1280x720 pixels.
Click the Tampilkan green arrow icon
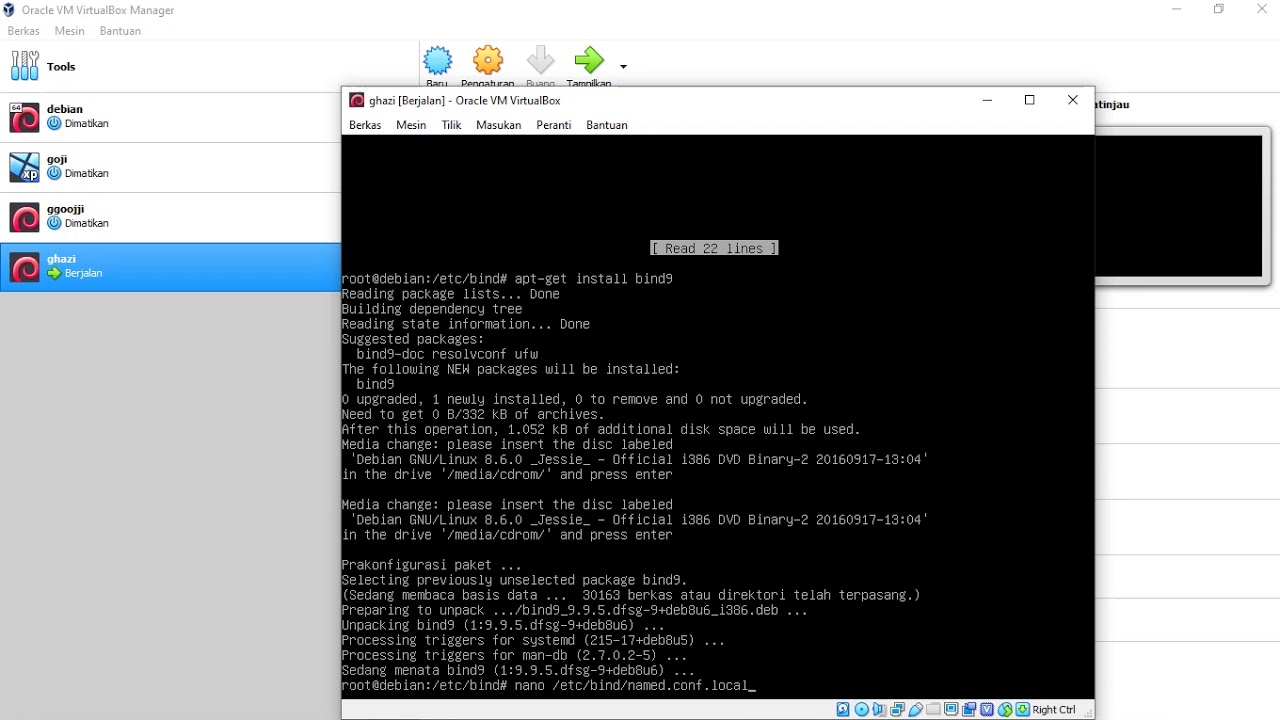(x=589, y=61)
